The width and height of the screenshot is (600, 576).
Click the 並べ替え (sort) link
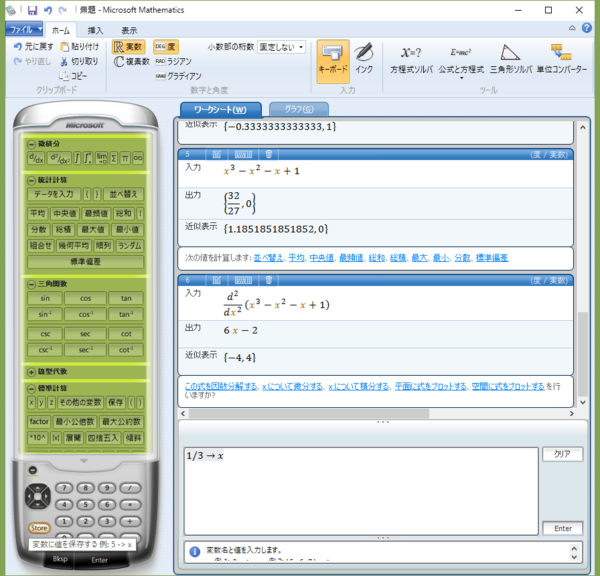(x=268, y=258)
